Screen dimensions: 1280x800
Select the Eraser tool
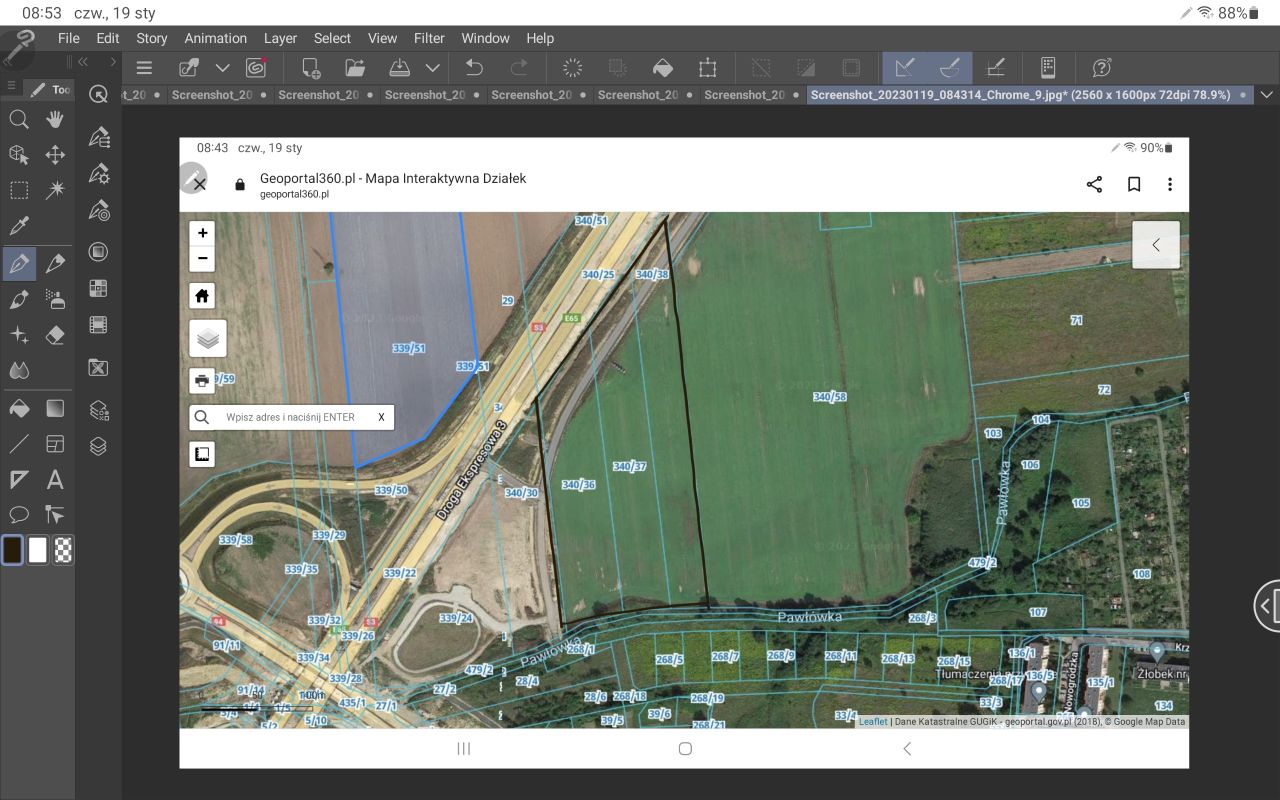click(55, 335)
